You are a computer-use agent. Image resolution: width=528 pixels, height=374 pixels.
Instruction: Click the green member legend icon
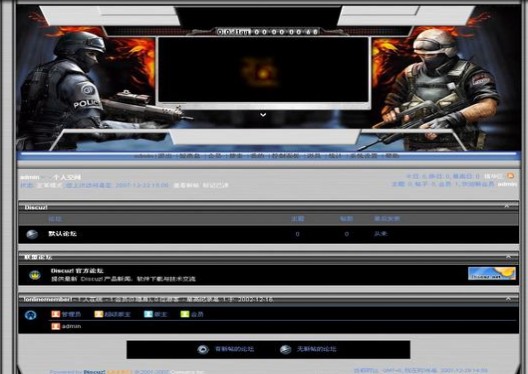(185, 314)
